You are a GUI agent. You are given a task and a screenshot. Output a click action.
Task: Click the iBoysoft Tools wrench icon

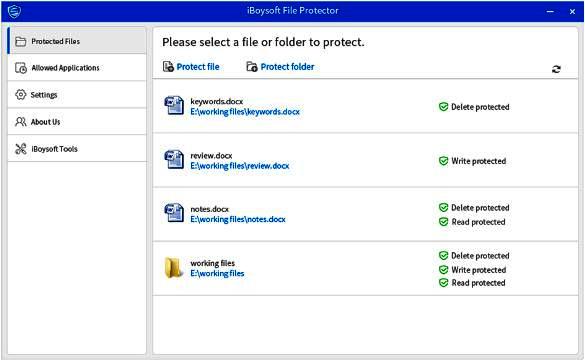click(x=21, y=149)
